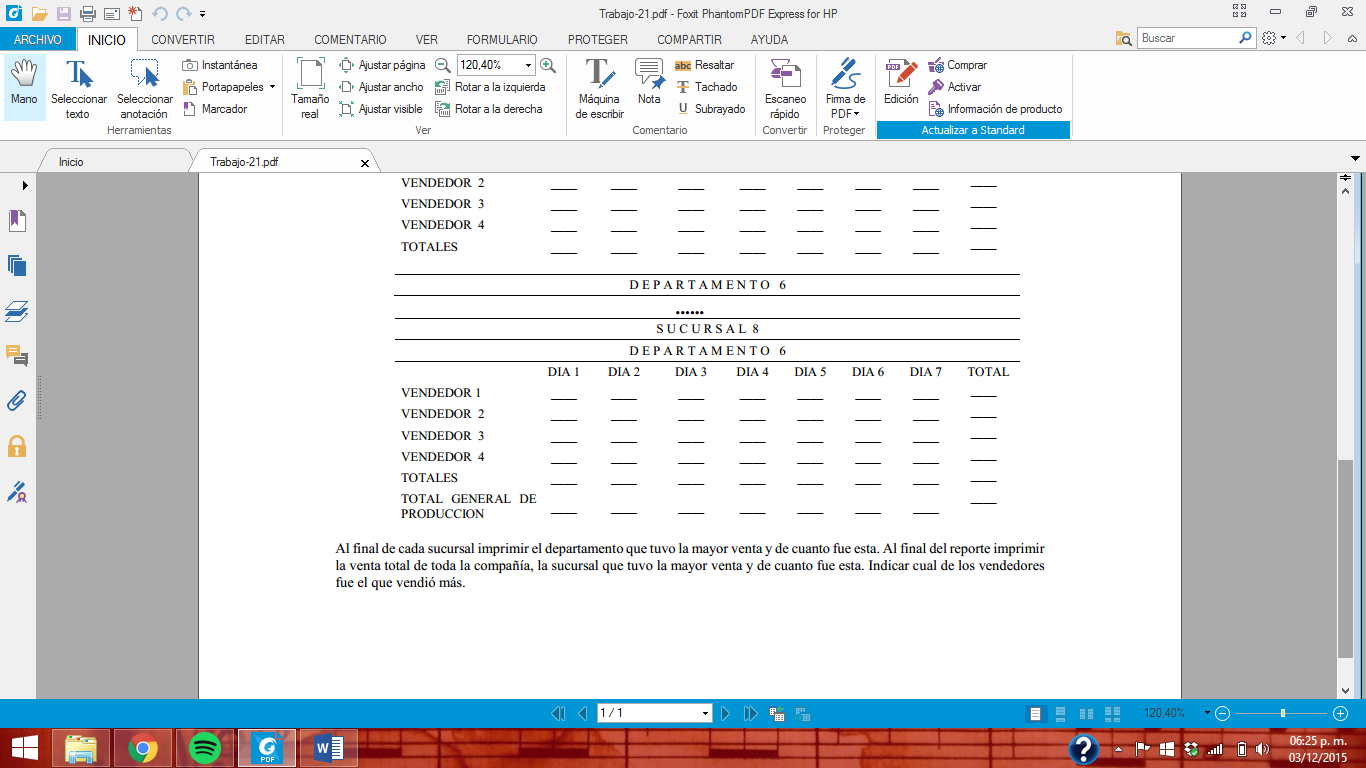The width and height of the screenshot is (1366, 768).
Task: Open the comments side panel
Action: 17,356
